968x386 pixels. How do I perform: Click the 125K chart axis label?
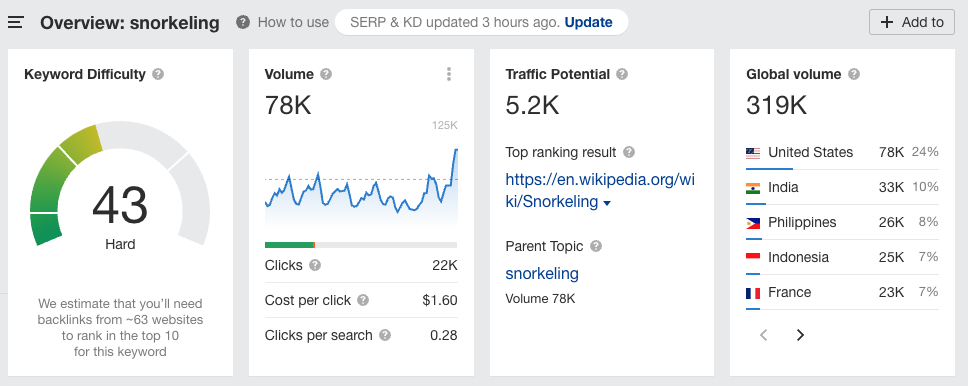coord(444,125)
